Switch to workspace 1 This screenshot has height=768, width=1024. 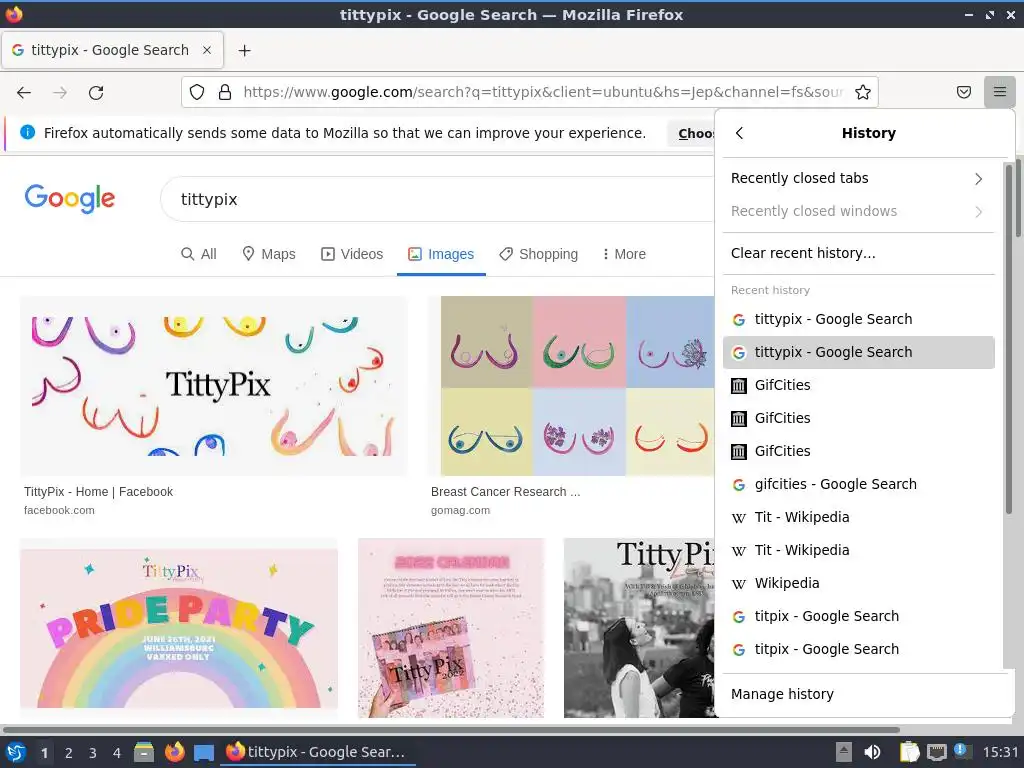(x=44, y=753)
